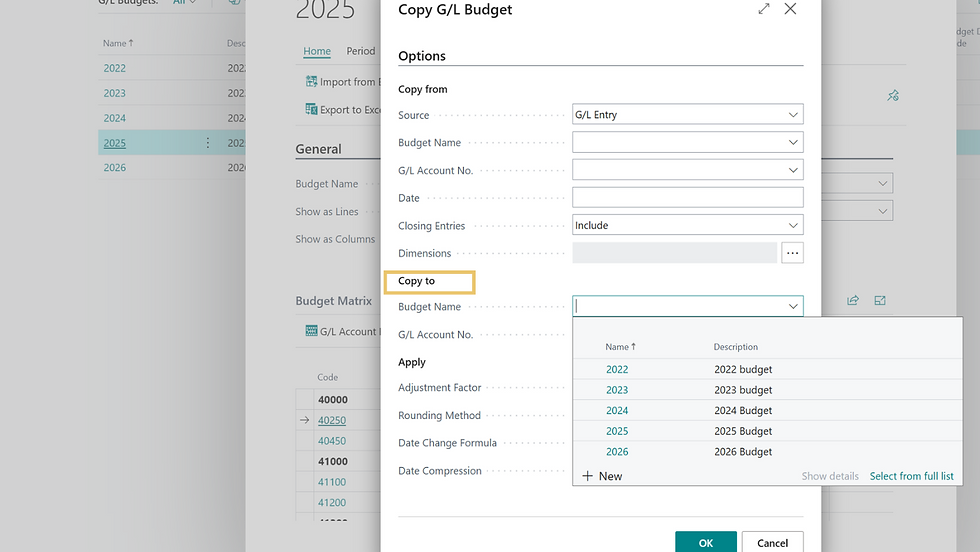980x552 pixels.
Task: Click the Import from Excel icon
Action: [311, 81]
